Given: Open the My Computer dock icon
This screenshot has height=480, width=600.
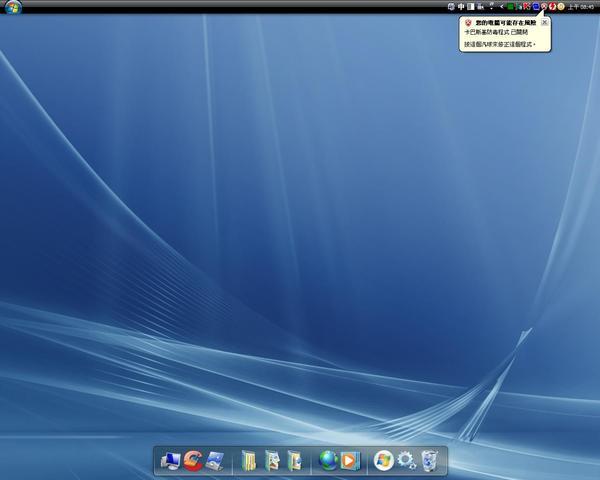Looking at the screenshot, I should tap(171, 460).
